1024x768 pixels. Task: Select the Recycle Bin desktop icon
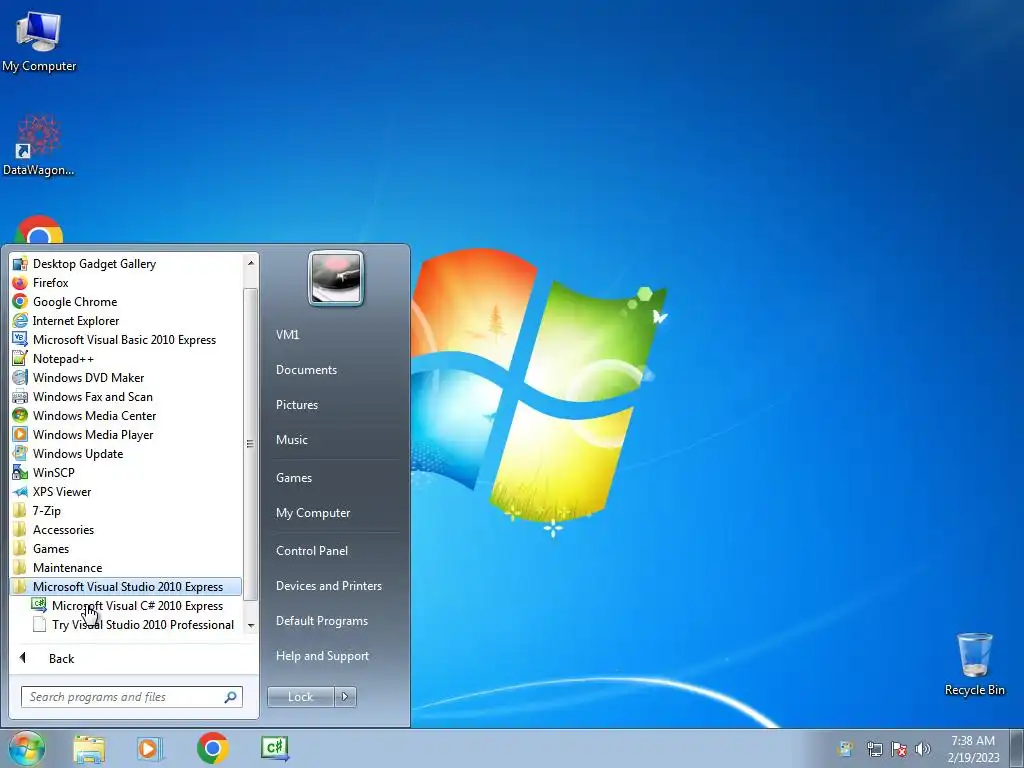pyautogui.click(x=974, y=664)
